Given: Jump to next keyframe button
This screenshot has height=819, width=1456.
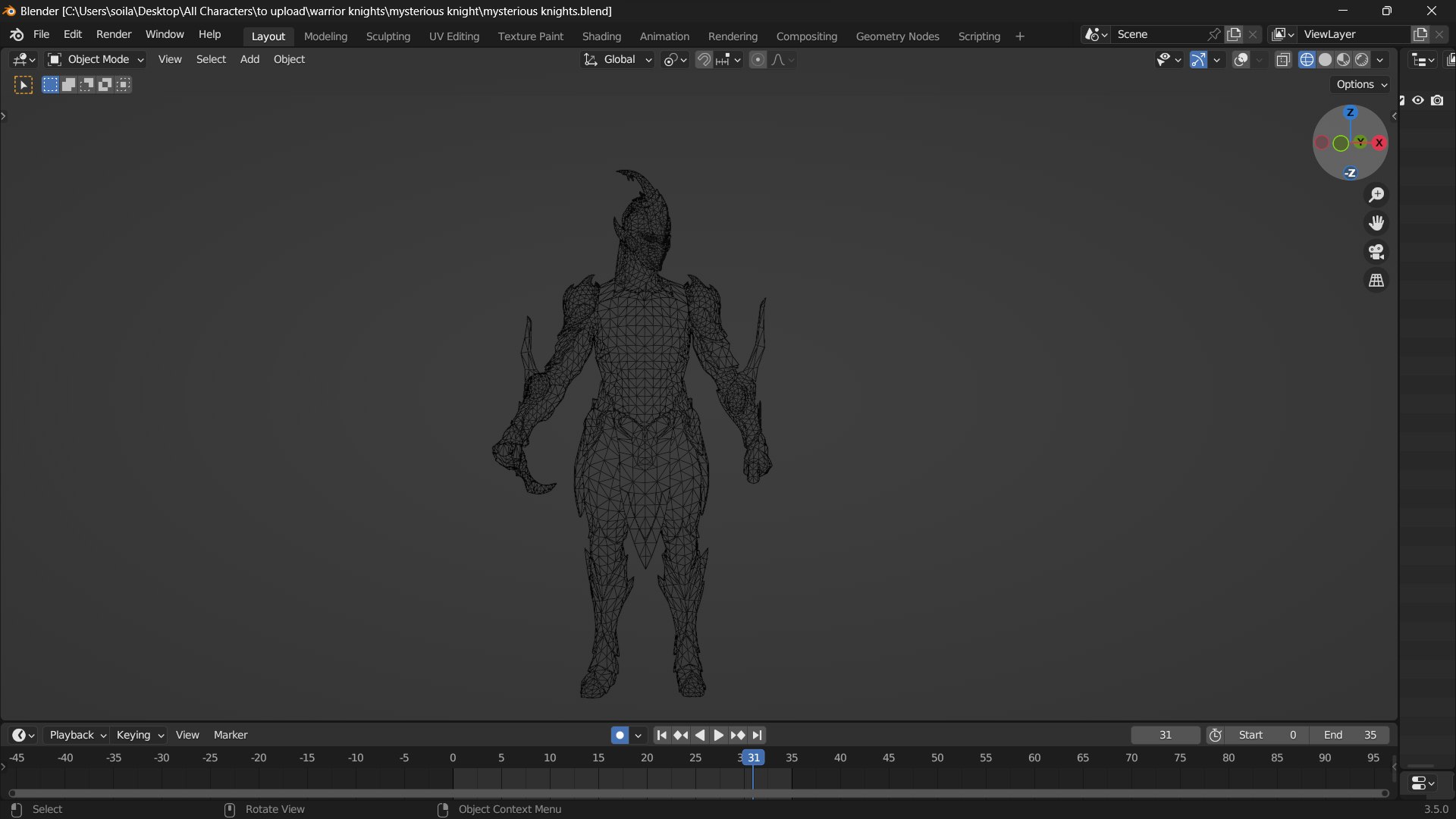Looking at the screenshot, I should (738, 735).
